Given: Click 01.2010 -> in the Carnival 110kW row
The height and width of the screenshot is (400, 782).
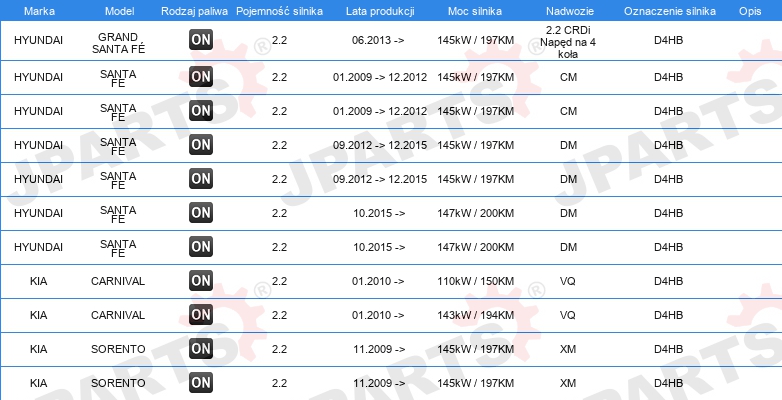Looking at the screenshot, I should 378,281.
